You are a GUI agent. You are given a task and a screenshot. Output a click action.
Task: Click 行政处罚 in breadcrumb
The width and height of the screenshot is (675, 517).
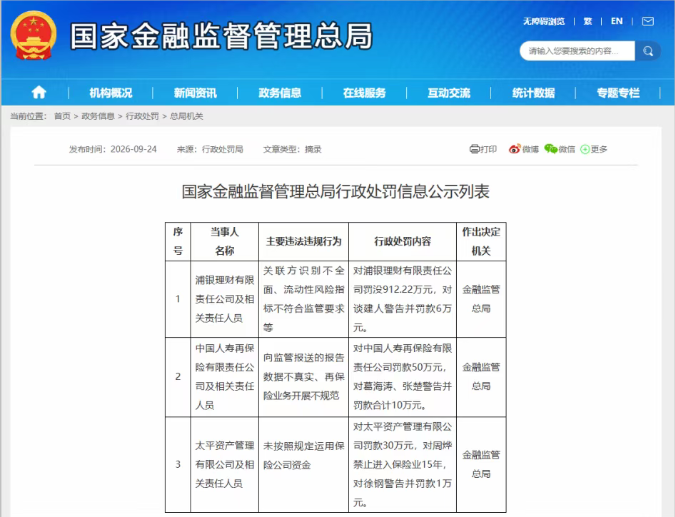coord(142,116)
